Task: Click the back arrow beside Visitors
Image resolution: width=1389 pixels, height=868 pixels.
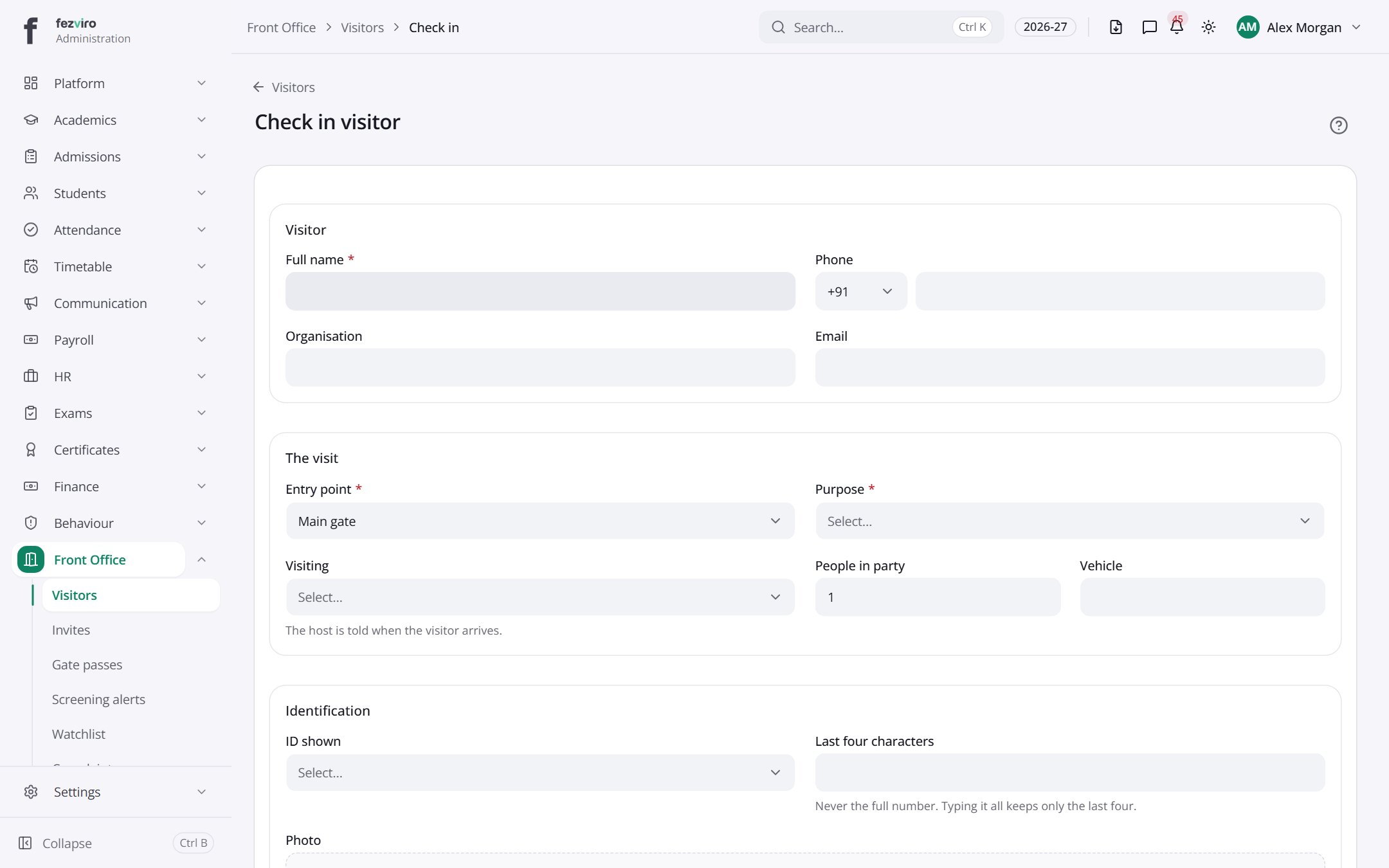Action: [x=259, y=87]
